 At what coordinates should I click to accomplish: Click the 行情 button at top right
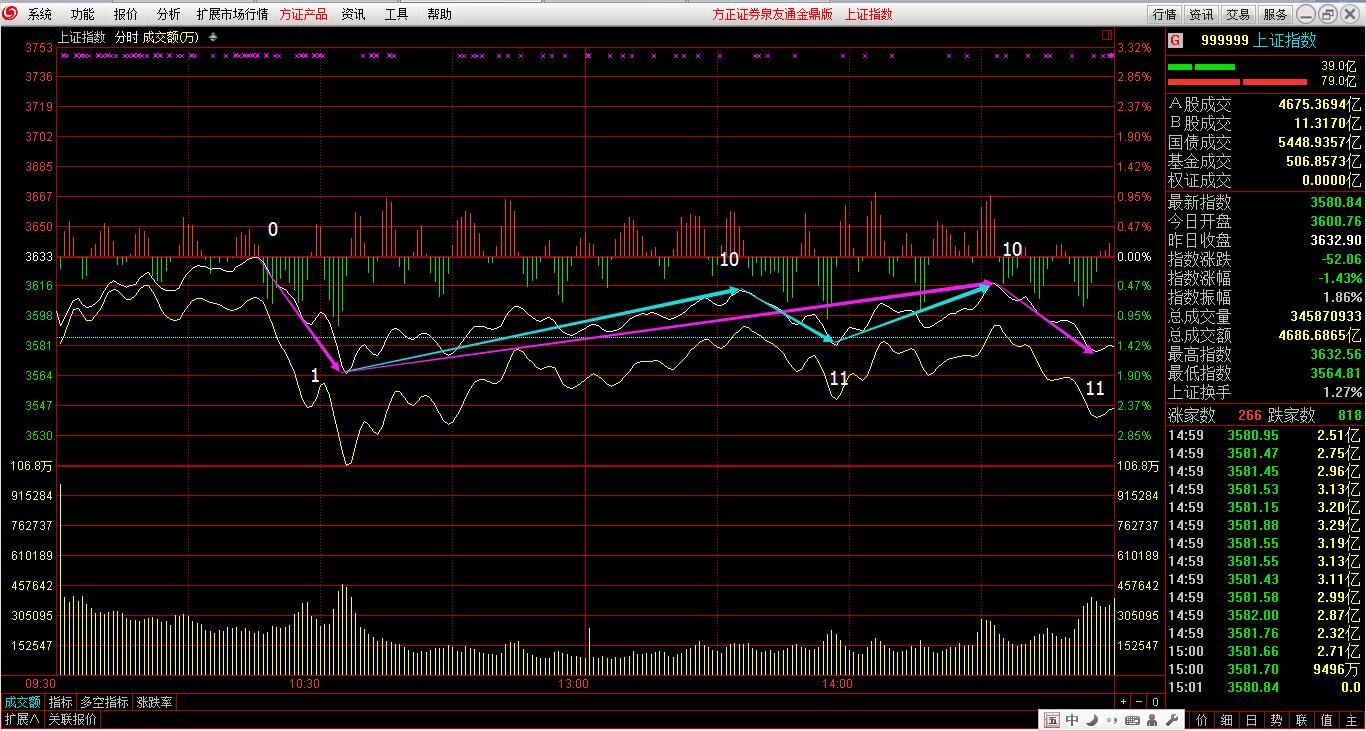tap(1164, 14)
